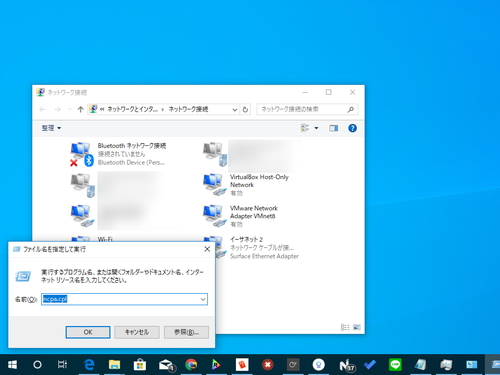Select the VirtualBox Host-Only Network adapter icon
500x375 pixels.
(x=215, y=184)
